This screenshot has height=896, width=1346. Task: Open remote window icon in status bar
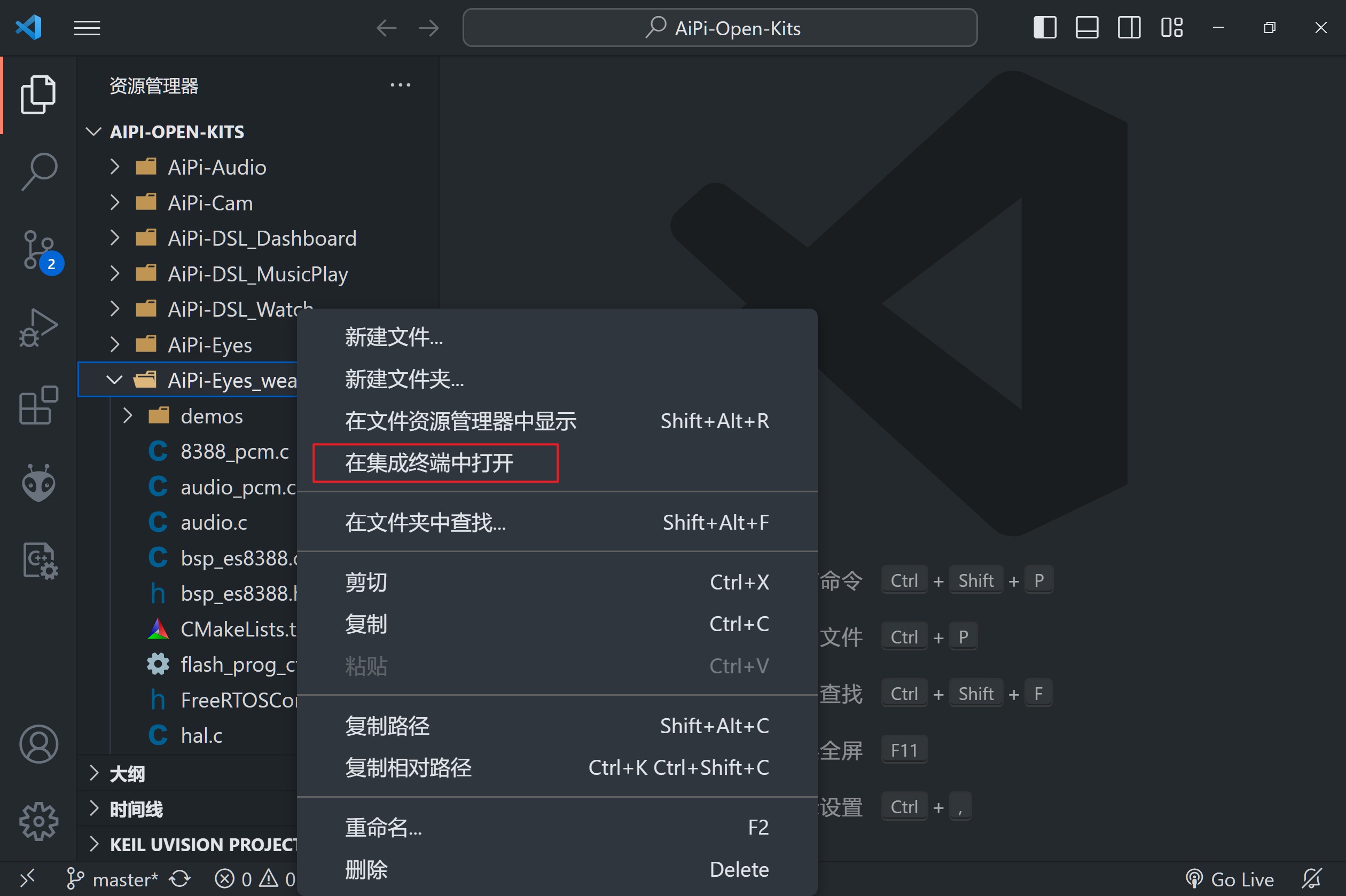[27, 878]
